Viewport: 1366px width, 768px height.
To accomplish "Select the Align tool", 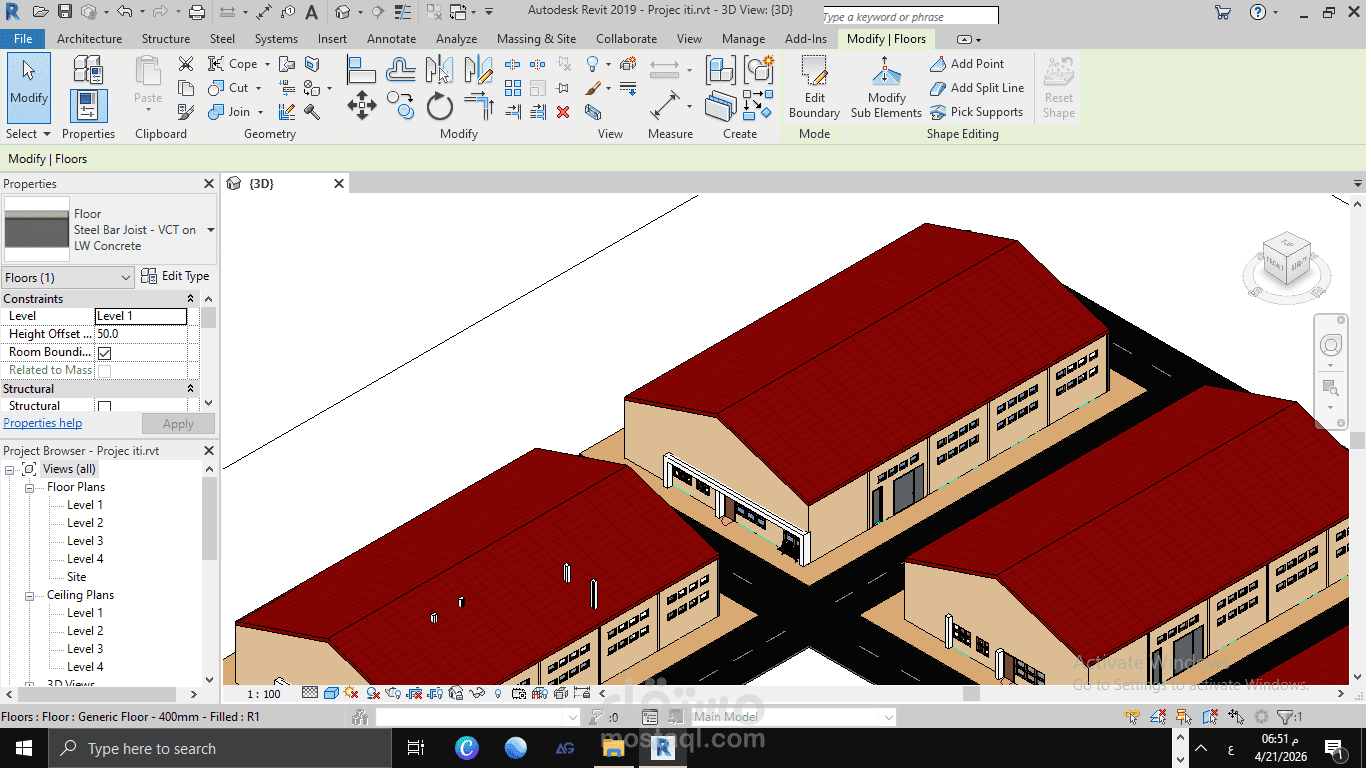I will point(361,70).
